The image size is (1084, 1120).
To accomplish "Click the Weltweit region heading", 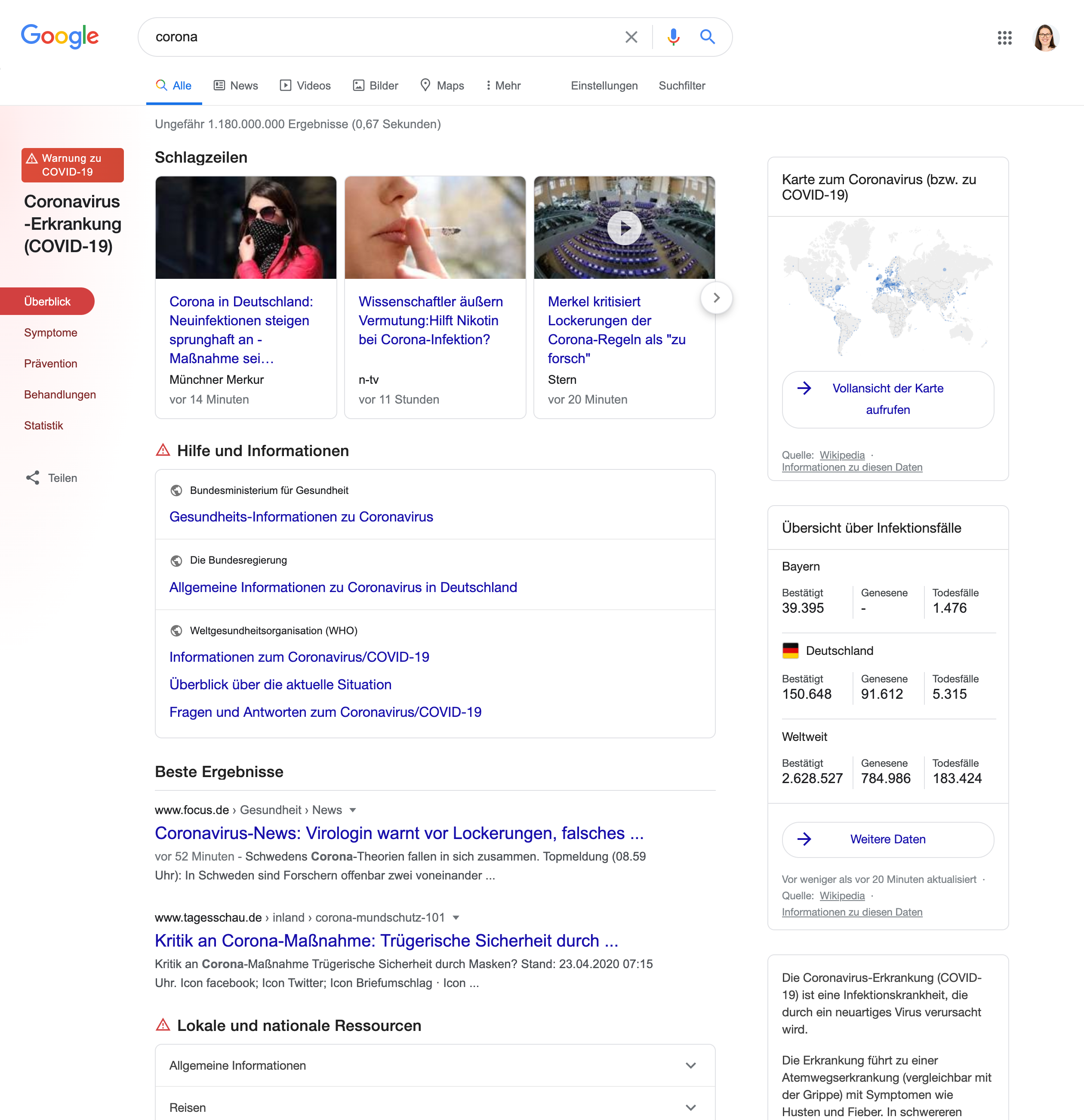I will 804,737.
